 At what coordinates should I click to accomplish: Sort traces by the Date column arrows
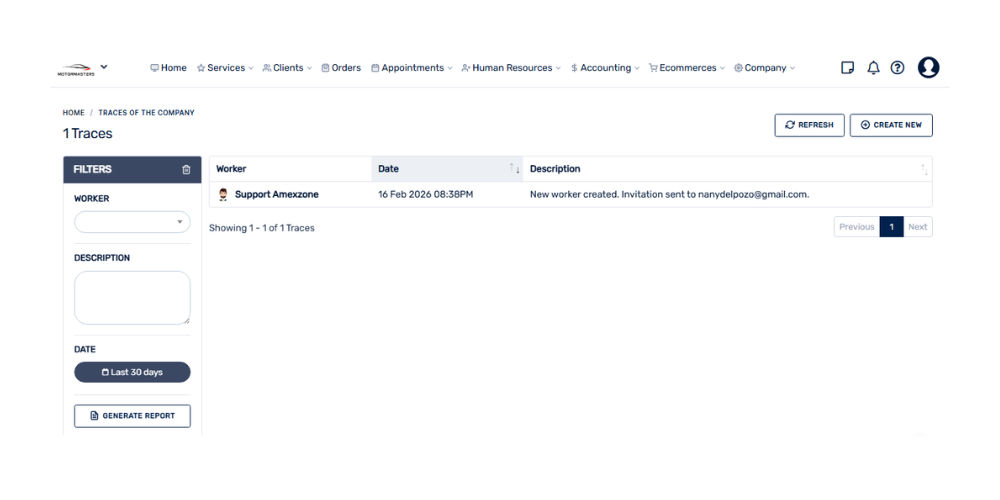pos(514,169)
